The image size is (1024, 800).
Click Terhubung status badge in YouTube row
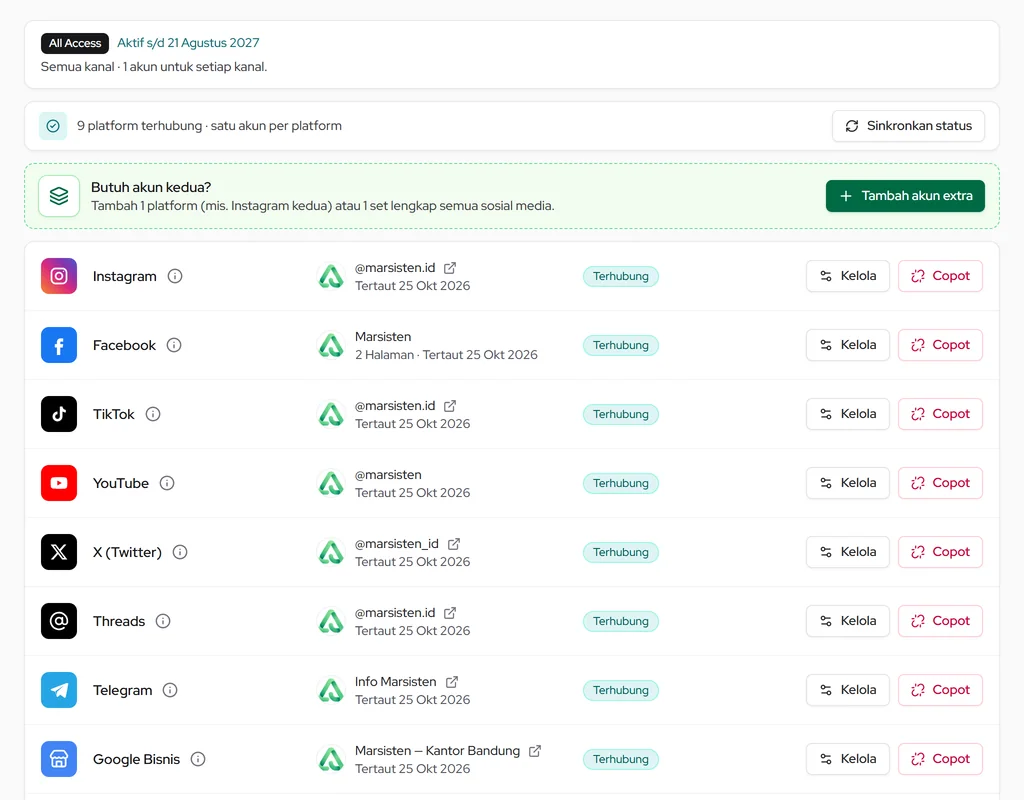pyautogui.click(x=620, y=483)
